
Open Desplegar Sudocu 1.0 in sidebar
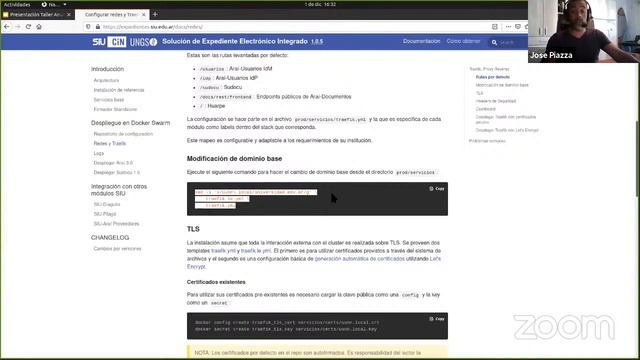click(117, 172)
